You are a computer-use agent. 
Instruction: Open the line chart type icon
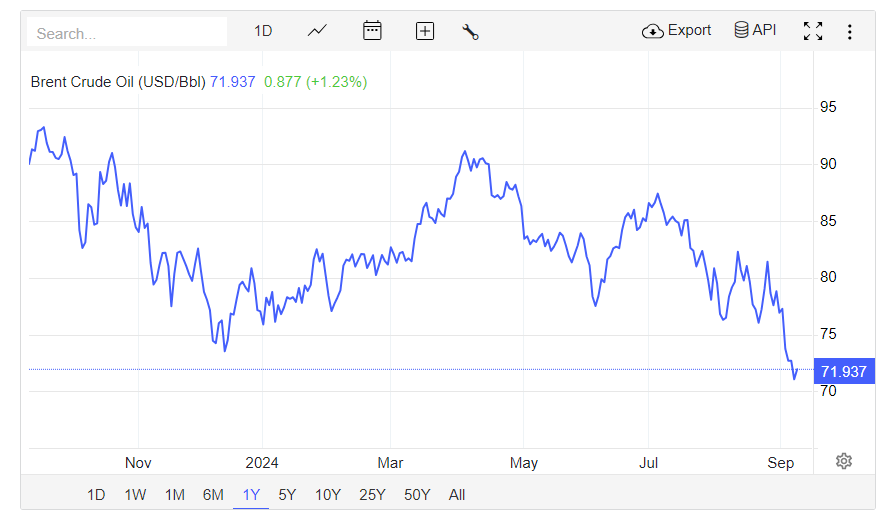click(317, 31)
